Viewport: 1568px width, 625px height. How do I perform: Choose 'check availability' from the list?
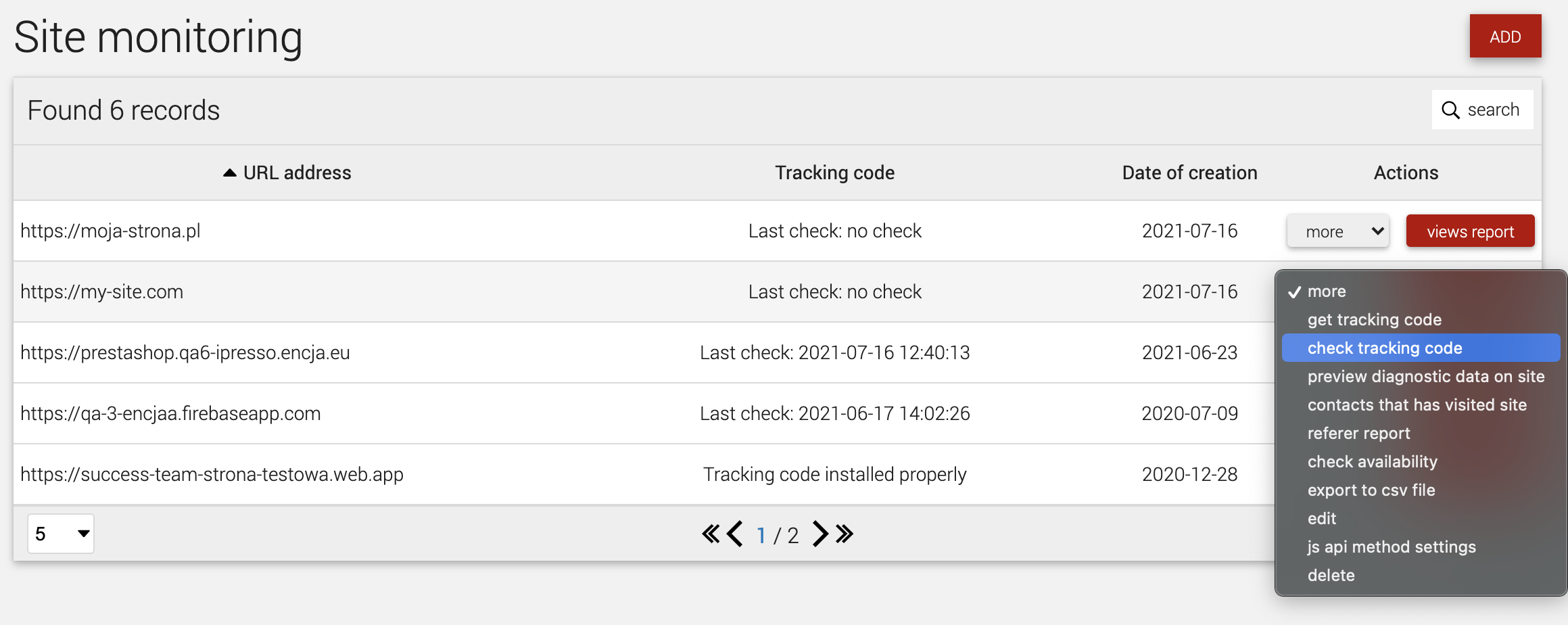pos(1372,462)
